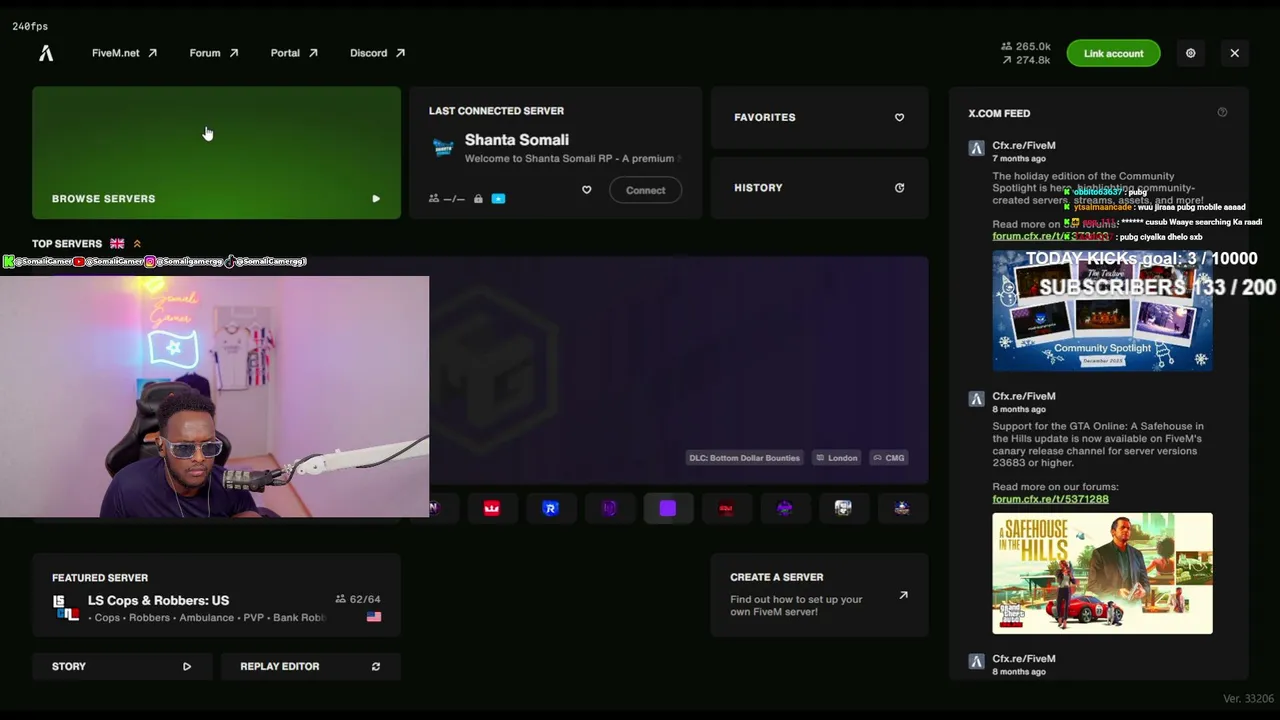Open the Create a Server card
The height and width of the screenshot is (720, 1280).
[819, 596]
